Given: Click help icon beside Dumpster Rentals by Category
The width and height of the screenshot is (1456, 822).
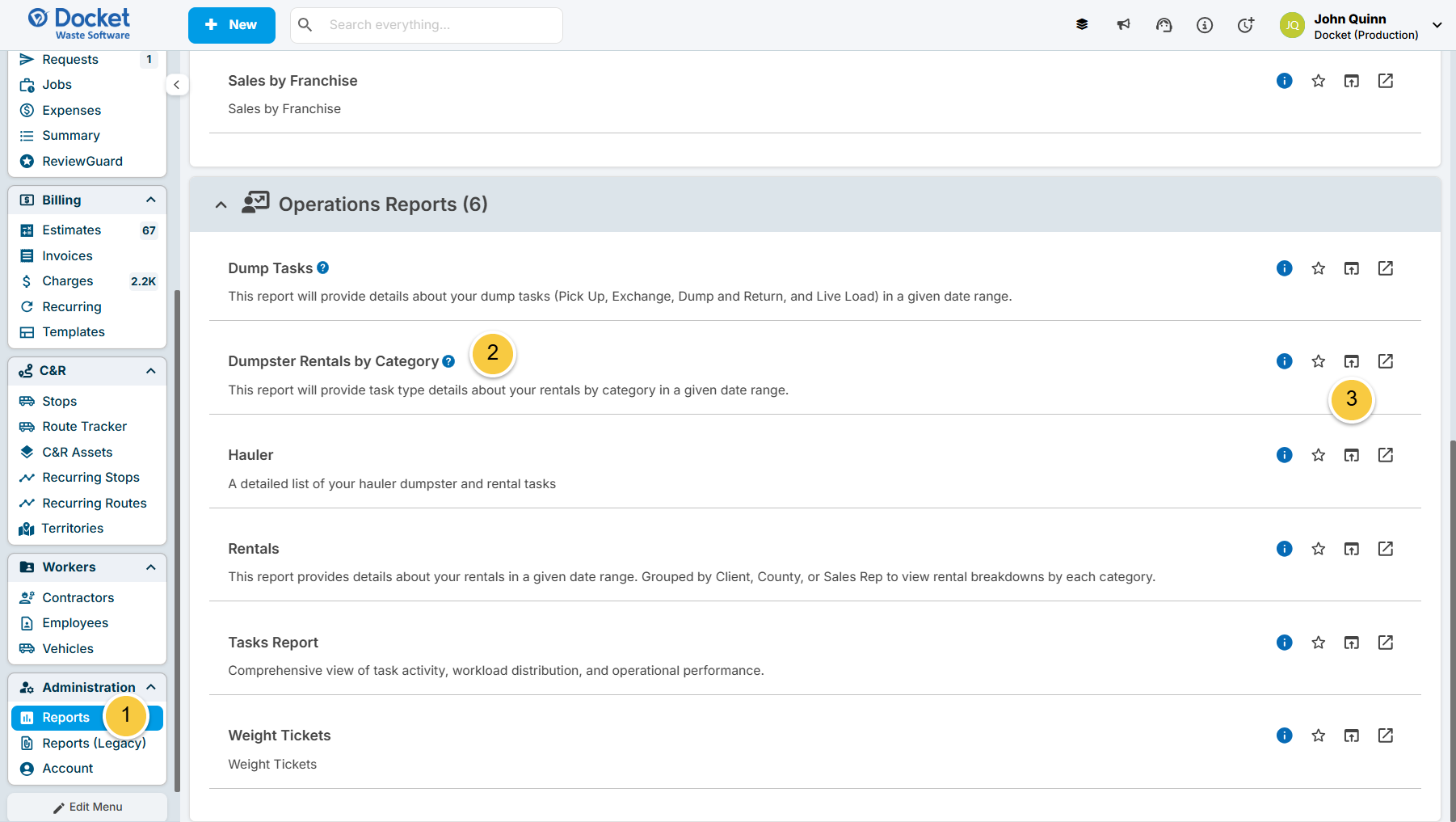Looking at the screenshot, I should click(x=448, y=361).
